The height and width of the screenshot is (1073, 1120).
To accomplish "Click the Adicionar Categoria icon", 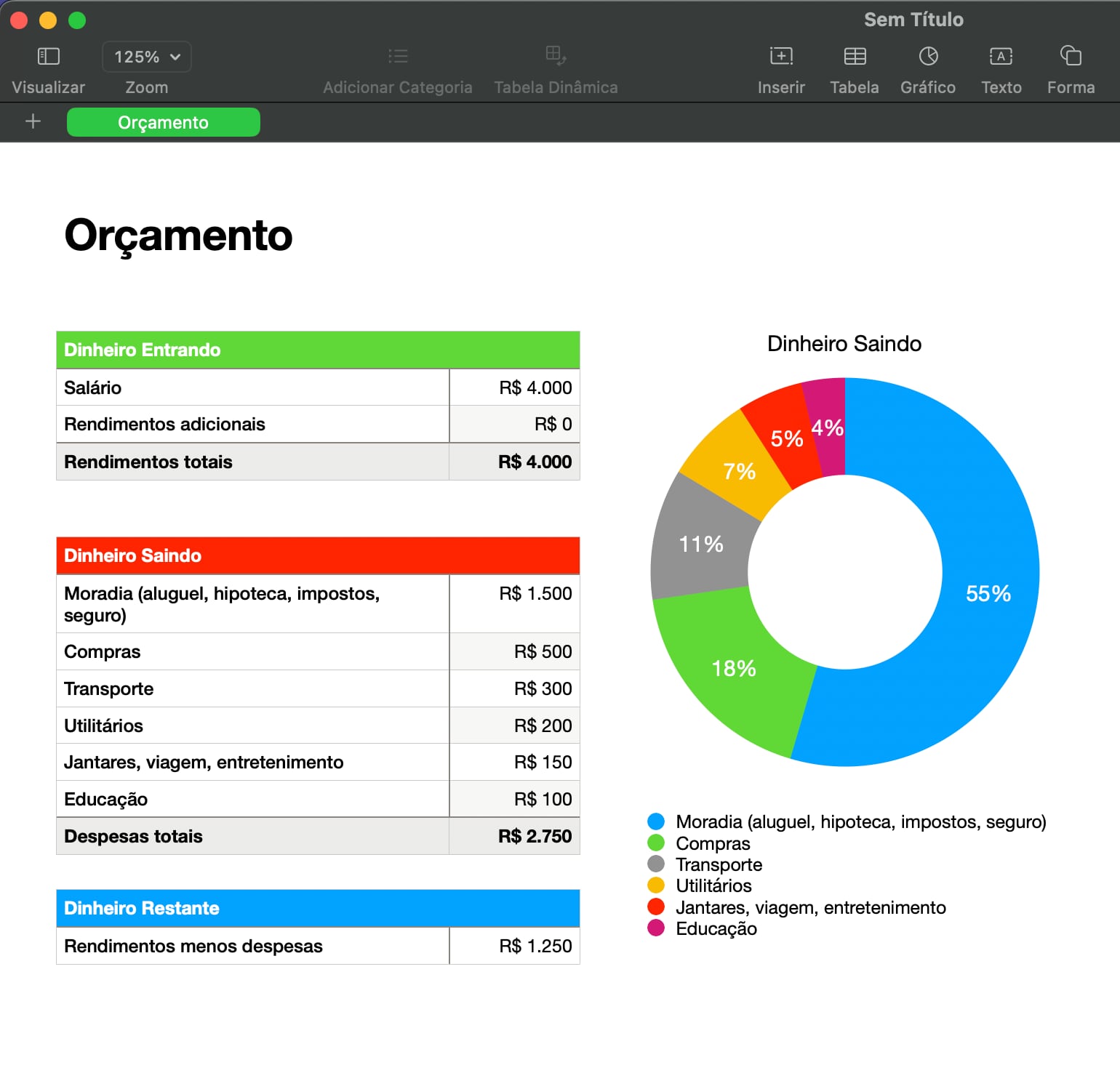I will pos(398,57).
